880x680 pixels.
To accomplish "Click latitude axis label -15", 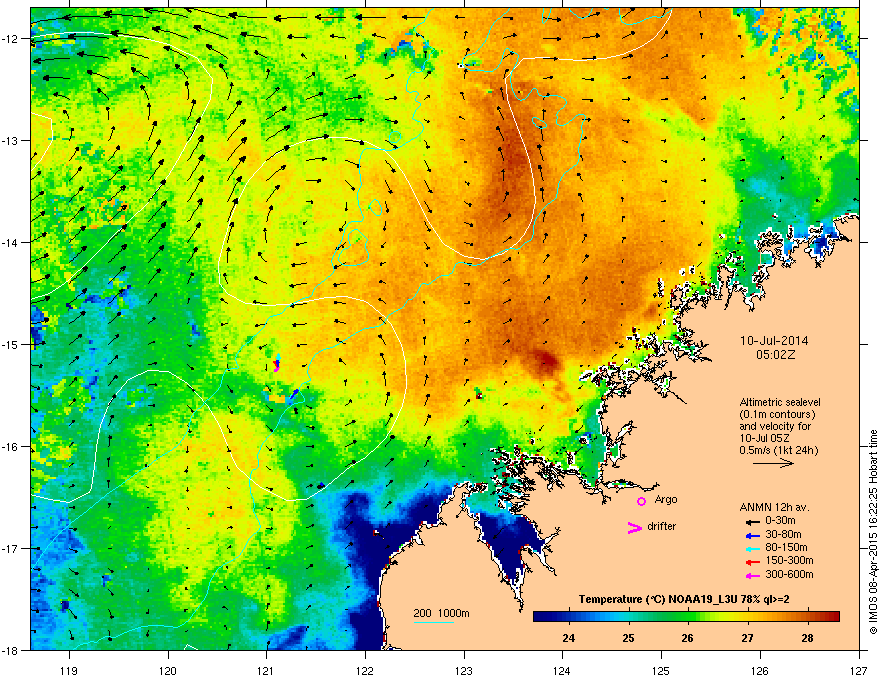I will pyautogui.click(x=10, y=344).
